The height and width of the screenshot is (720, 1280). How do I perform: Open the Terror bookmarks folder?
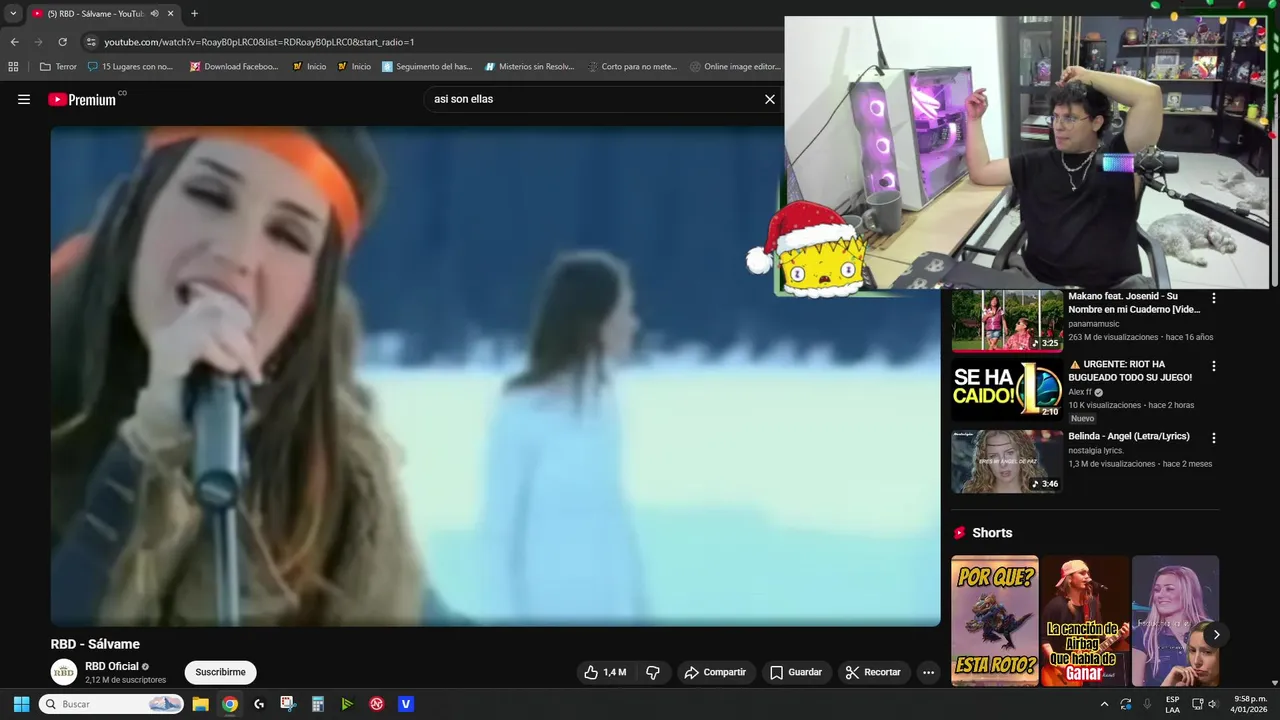point(58,67)
